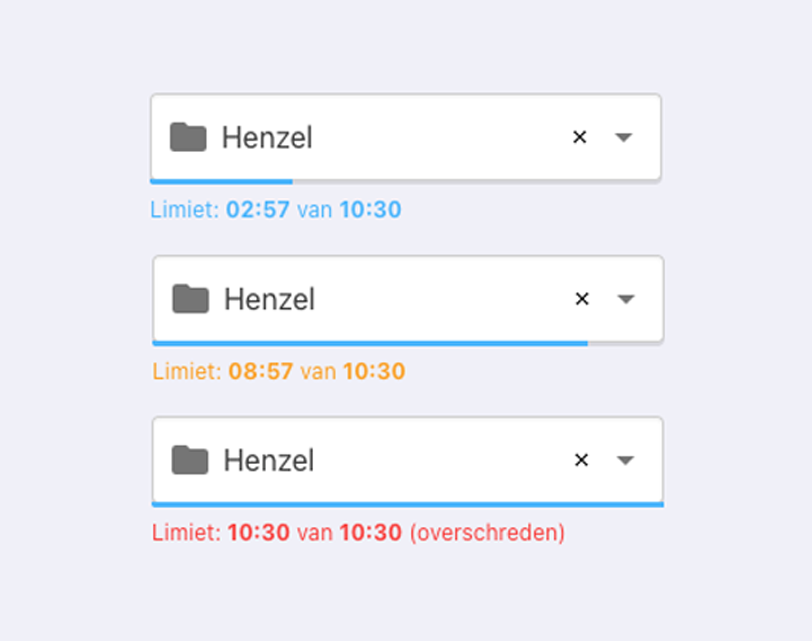Click the full progress bar under the last Henzel field
This screenshot has width=812, height=641.
coord(405,502)
